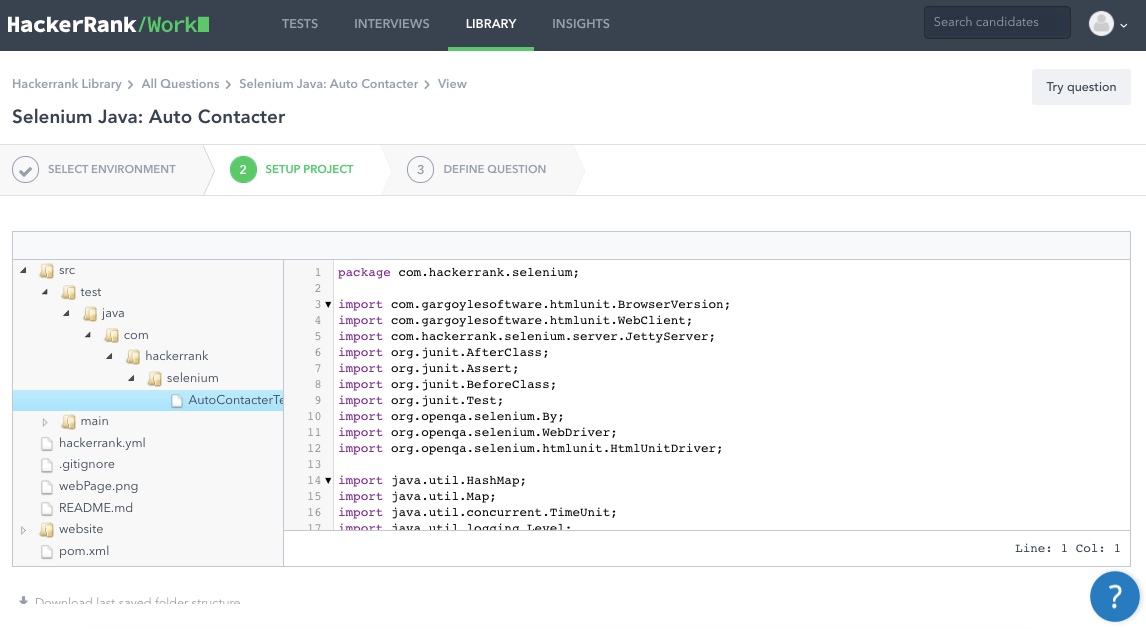
Task: Click line number 13 in gutter
Action: 314,465
